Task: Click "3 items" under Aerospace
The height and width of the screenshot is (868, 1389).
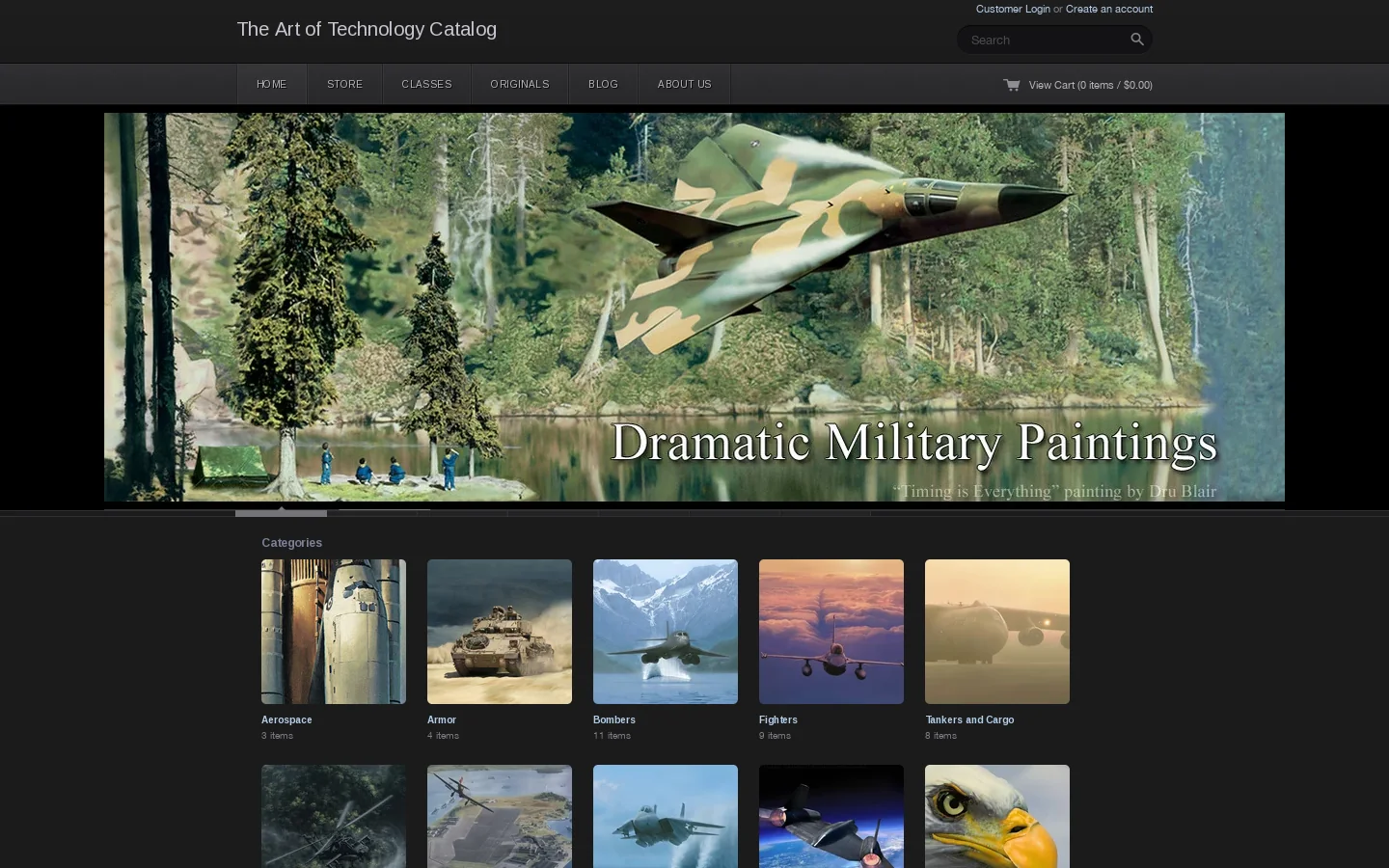Action: coord(277,736)
